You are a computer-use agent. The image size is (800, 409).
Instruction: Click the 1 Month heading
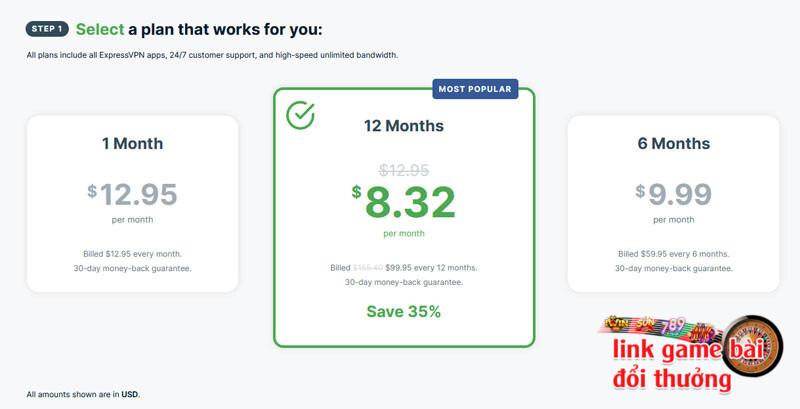(x=133, y=143)
